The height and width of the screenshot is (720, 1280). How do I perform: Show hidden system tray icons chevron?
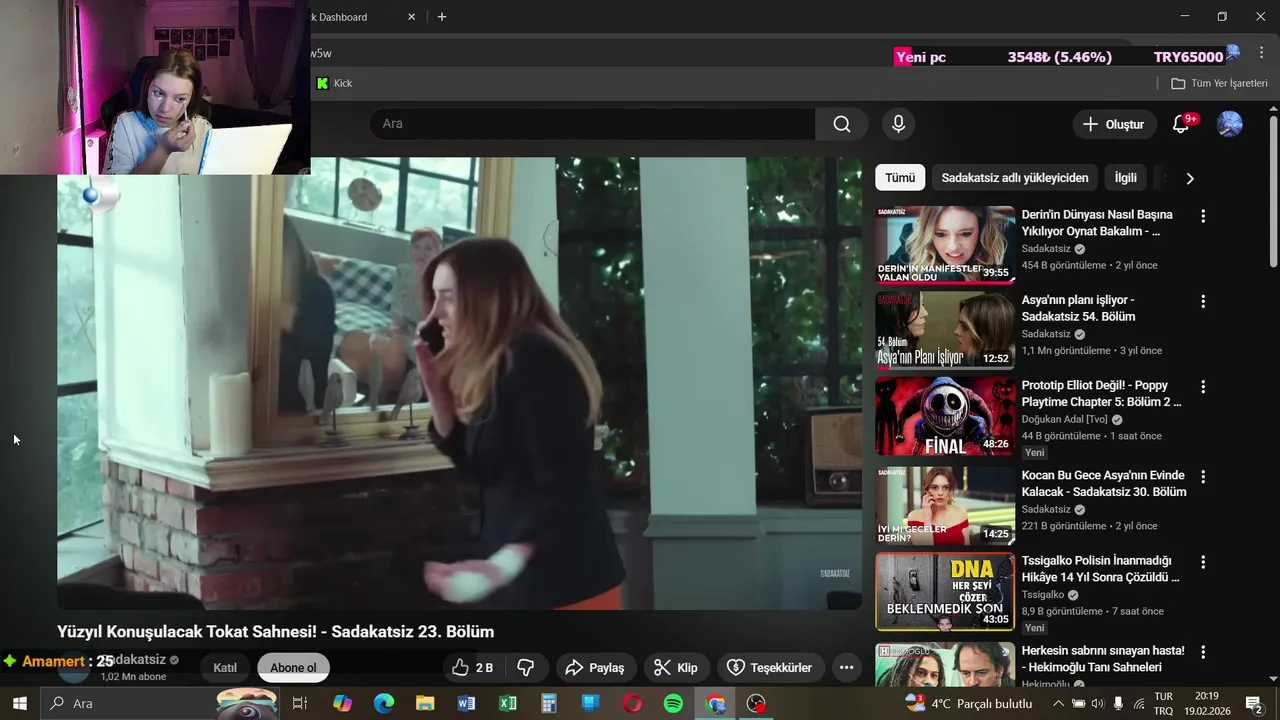[1059, 703]
